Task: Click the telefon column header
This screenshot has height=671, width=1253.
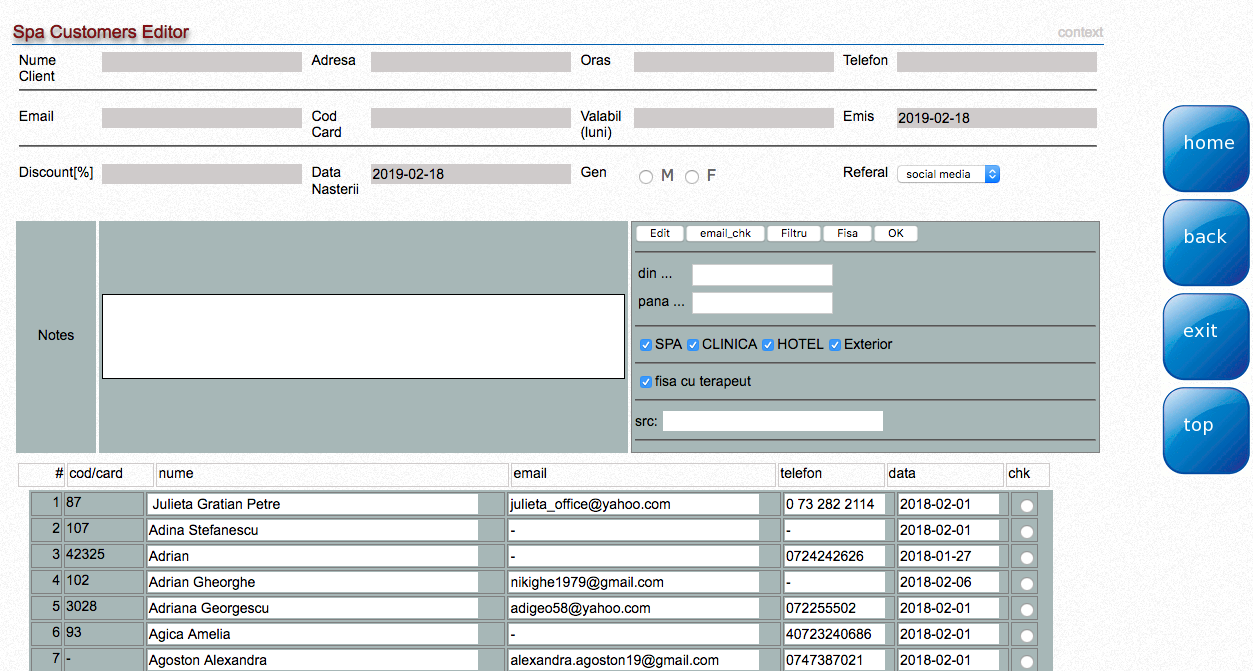Action: [831, 474]
